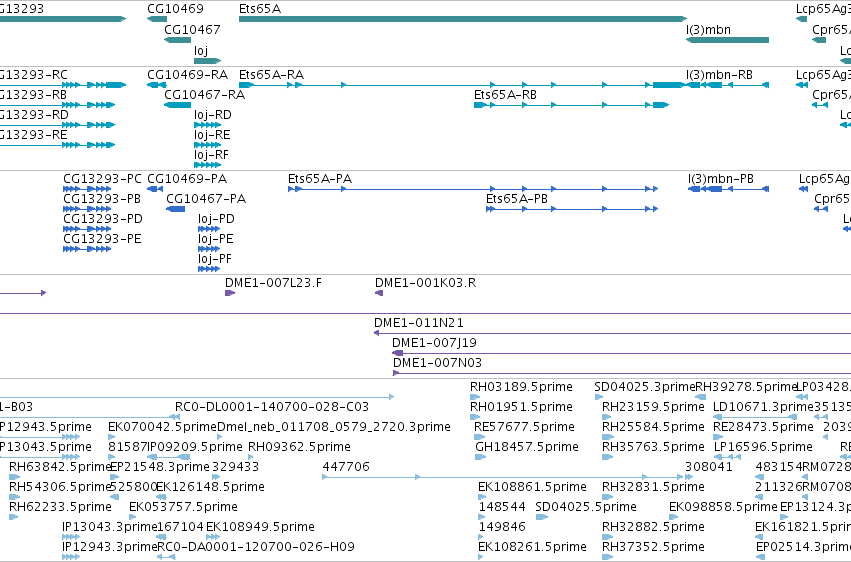The height and width of the screenshot is (562, 851).
Task: Select the l(3)mbn gene label
Action: click(708, 29)
